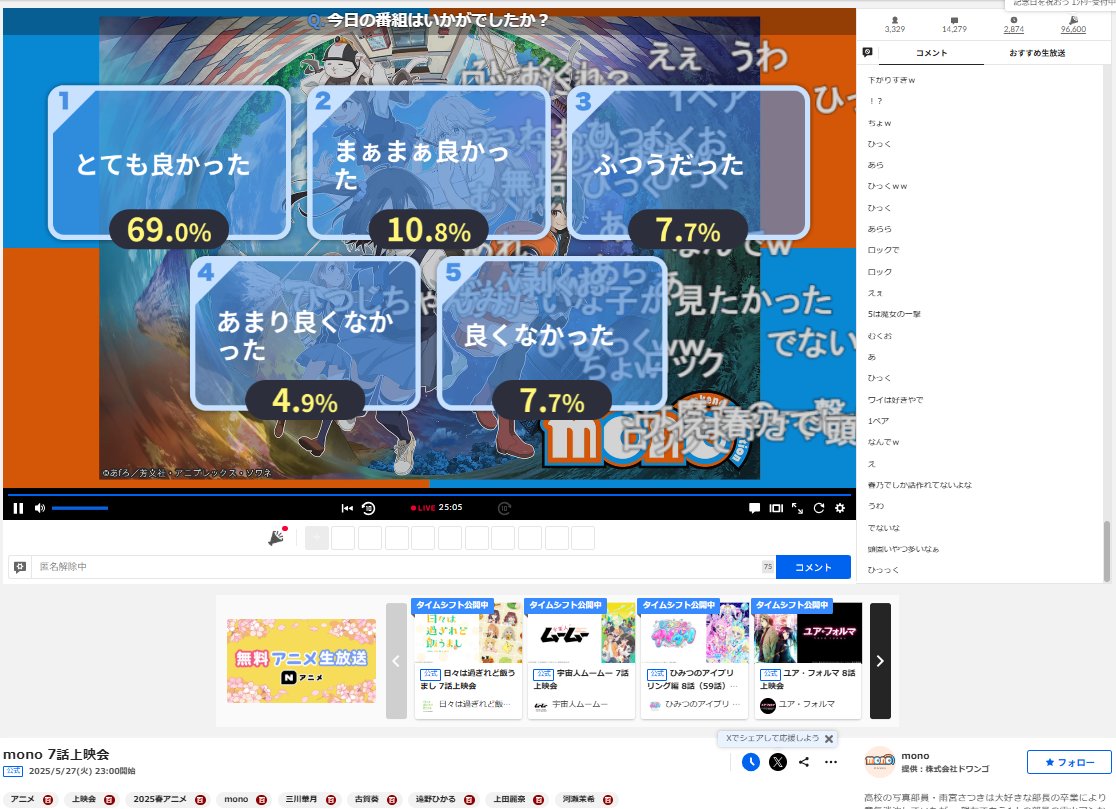This screenshot has width=1116, height=809.
Task: Select the comment 5は魔女の一撃
Action: point(893,314)
